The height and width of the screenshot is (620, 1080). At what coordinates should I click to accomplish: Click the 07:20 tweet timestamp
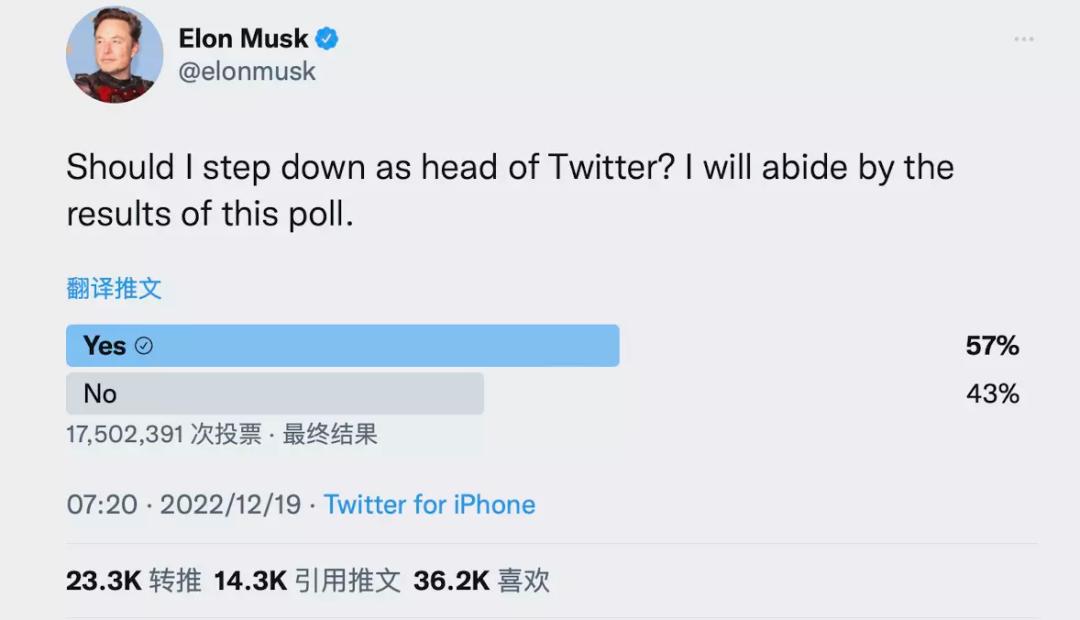(102, 504)
